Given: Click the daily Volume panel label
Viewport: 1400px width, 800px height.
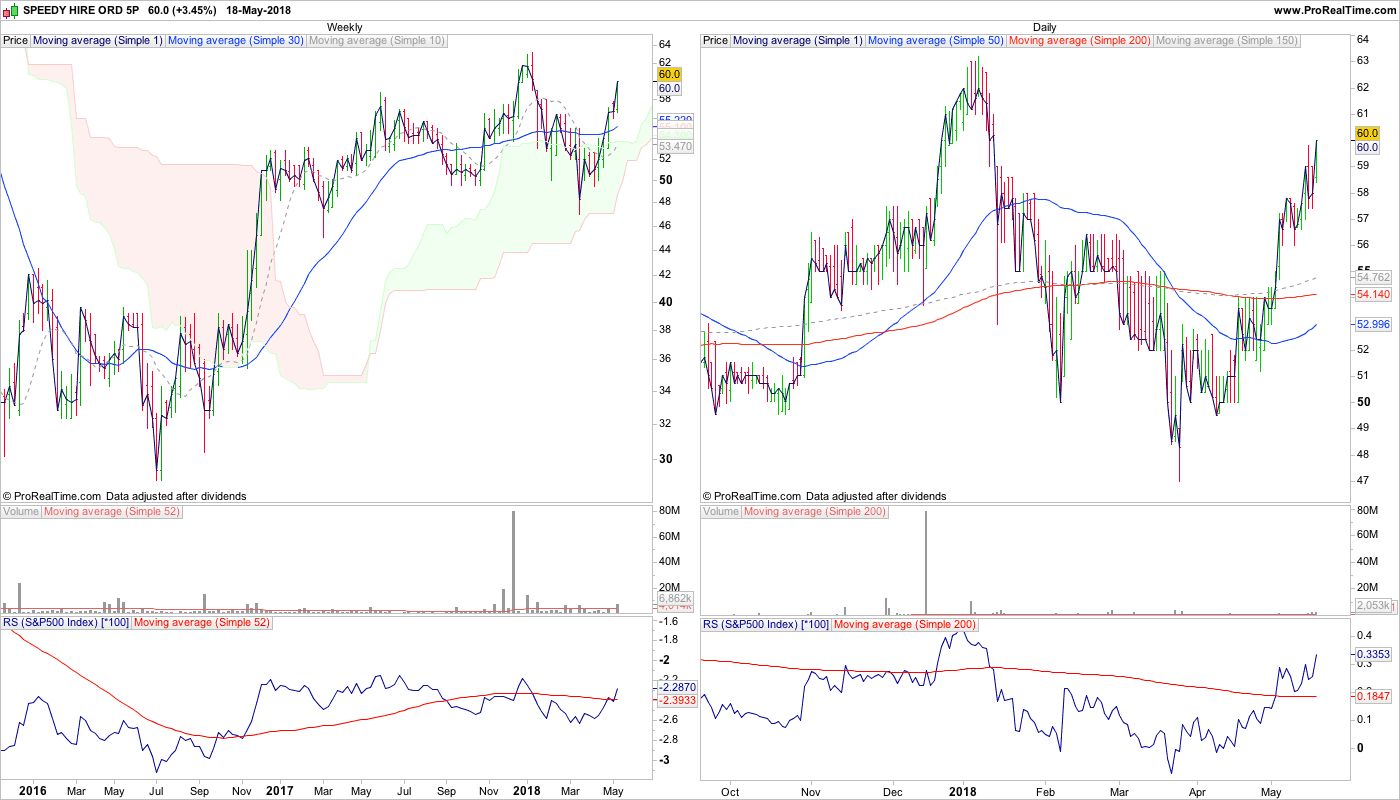Looking at the screenshot, I should pos(721,512).
